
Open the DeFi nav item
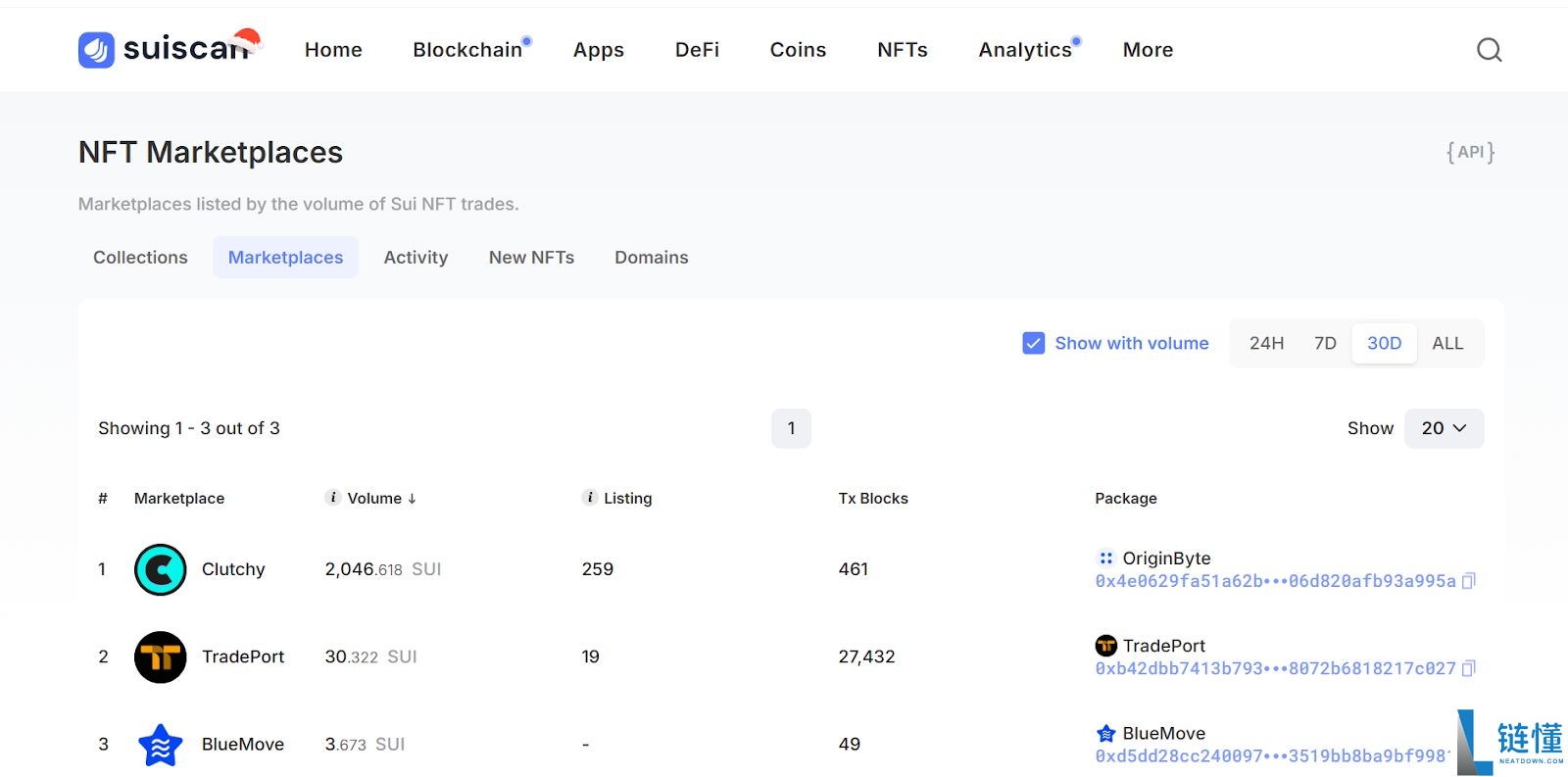click(x=697, y=50)
